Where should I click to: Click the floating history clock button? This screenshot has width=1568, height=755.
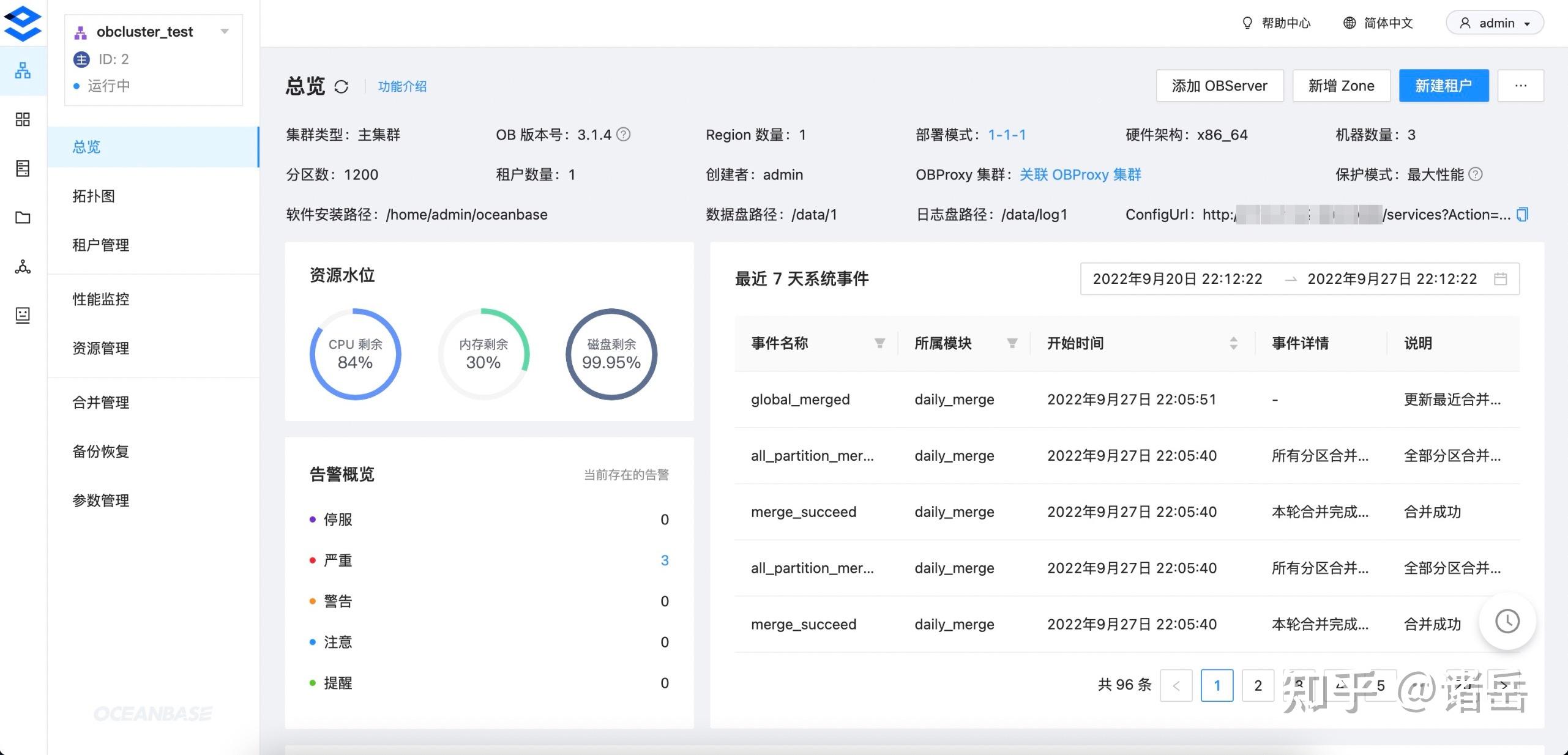(1507, 621)
